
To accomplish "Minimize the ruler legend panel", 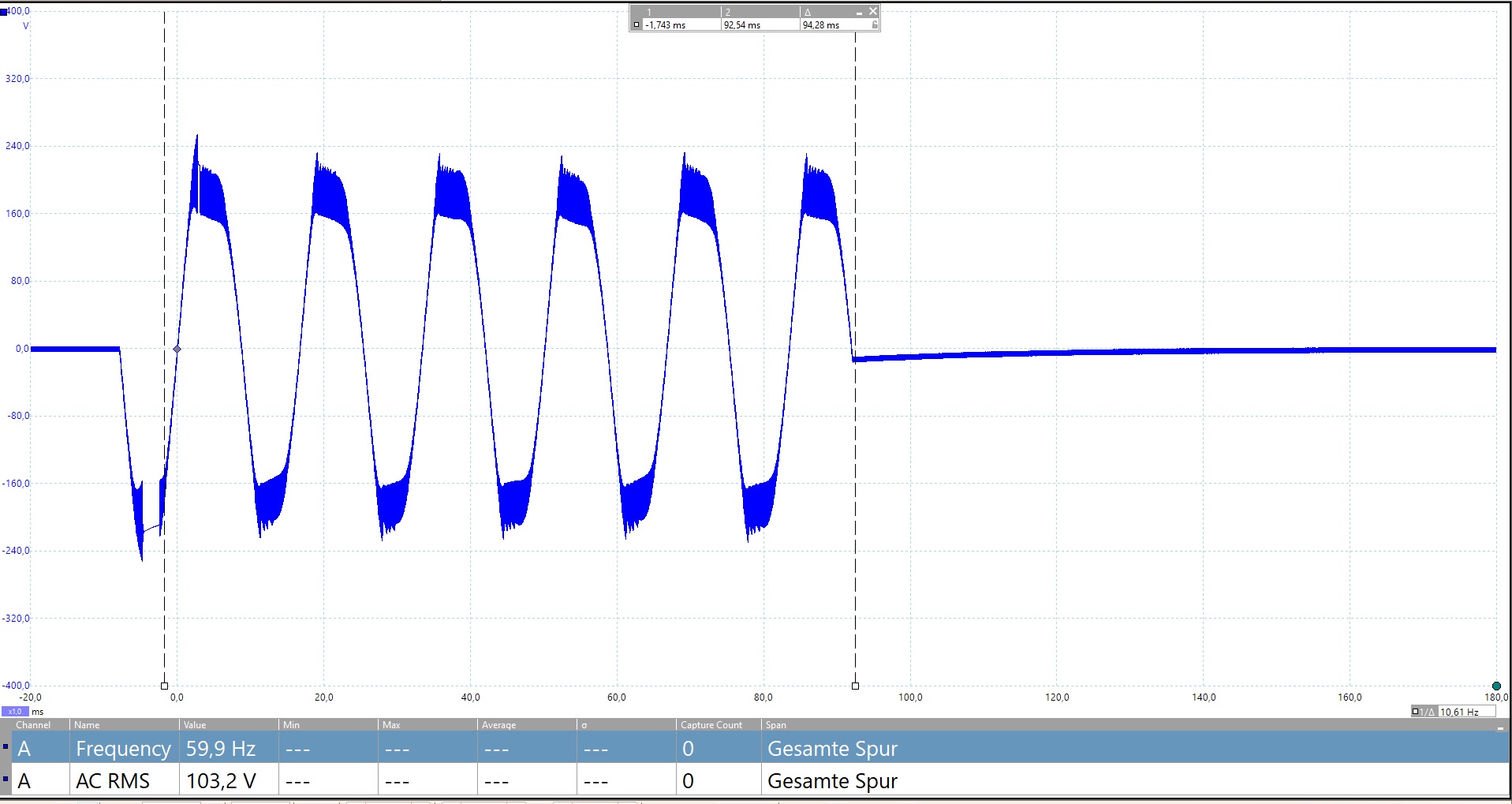I will click(x=859, y=13).
